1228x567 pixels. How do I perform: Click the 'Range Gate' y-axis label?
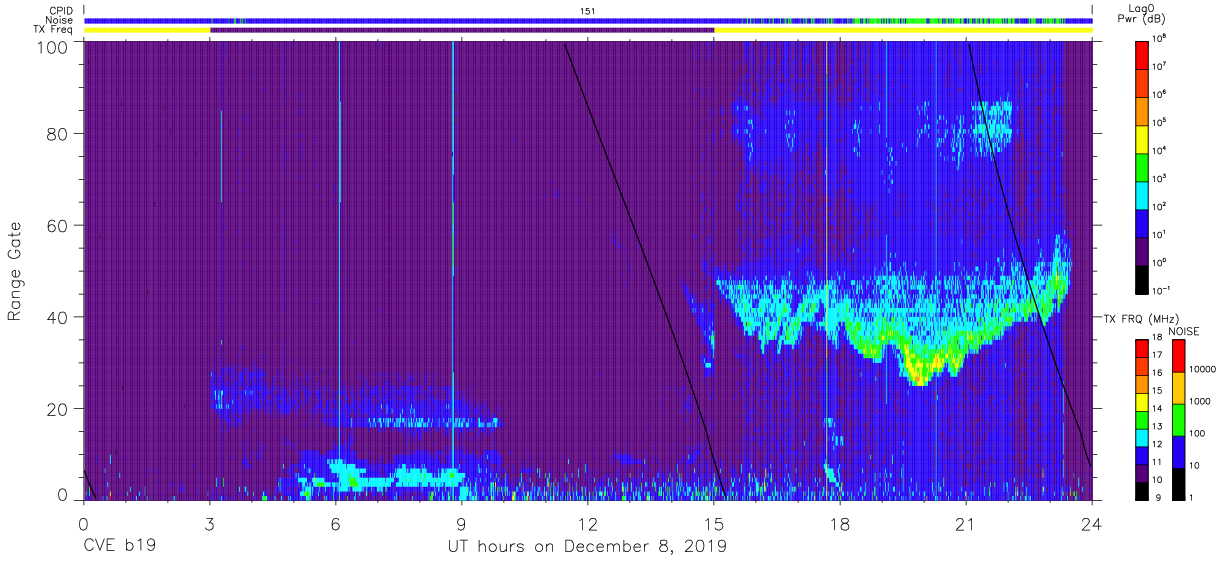(x=15, y=271)
